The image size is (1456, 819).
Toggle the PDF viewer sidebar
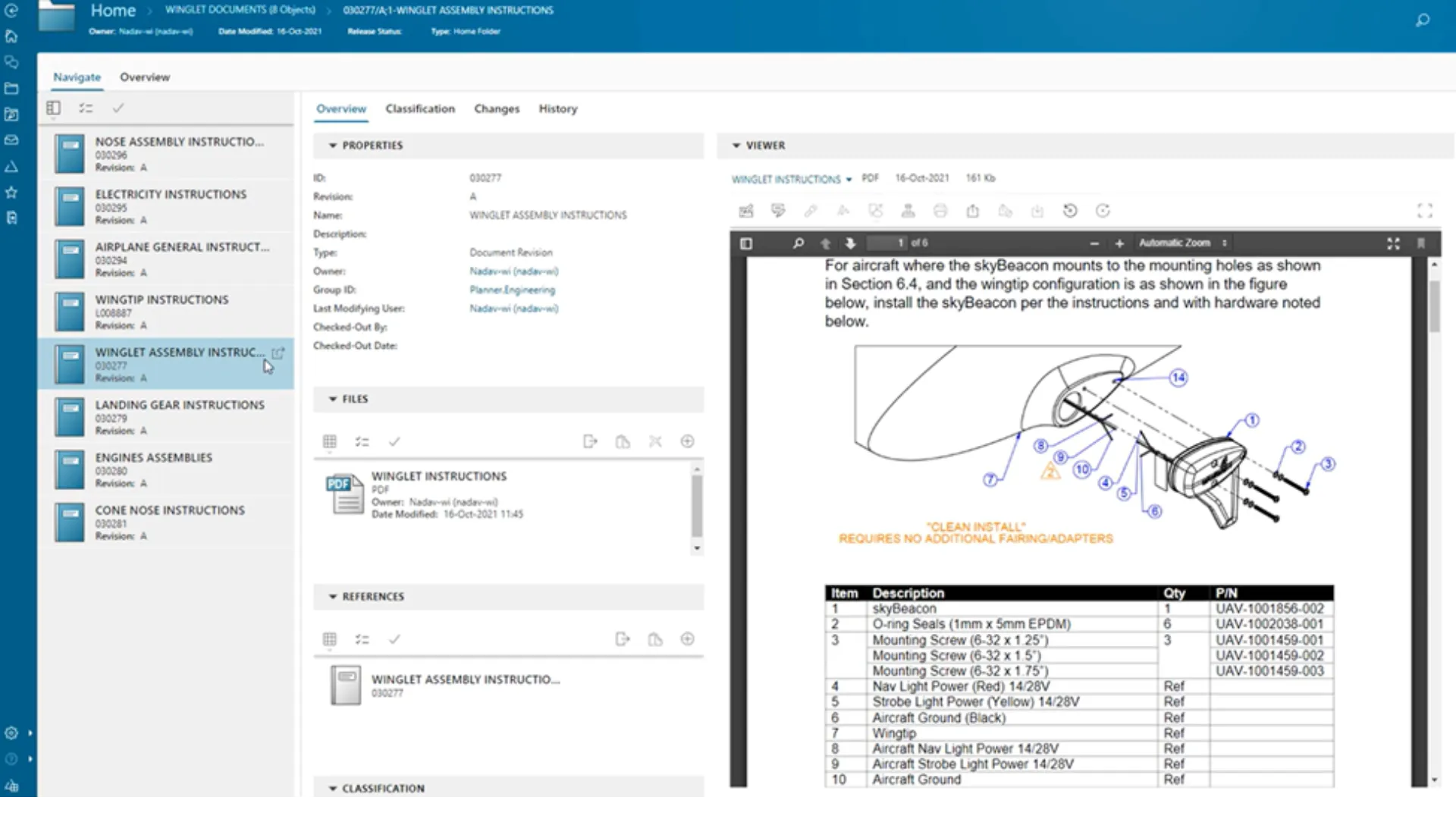coord(746,243)
